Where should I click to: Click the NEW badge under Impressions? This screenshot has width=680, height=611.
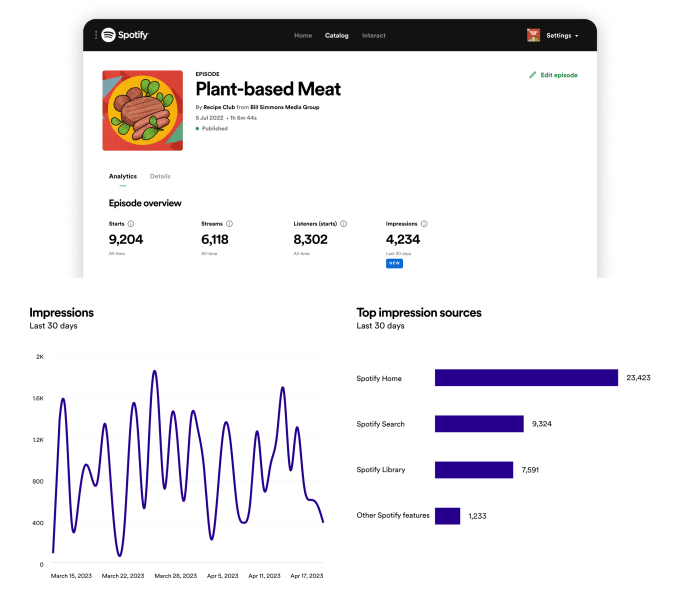point(394,263)
